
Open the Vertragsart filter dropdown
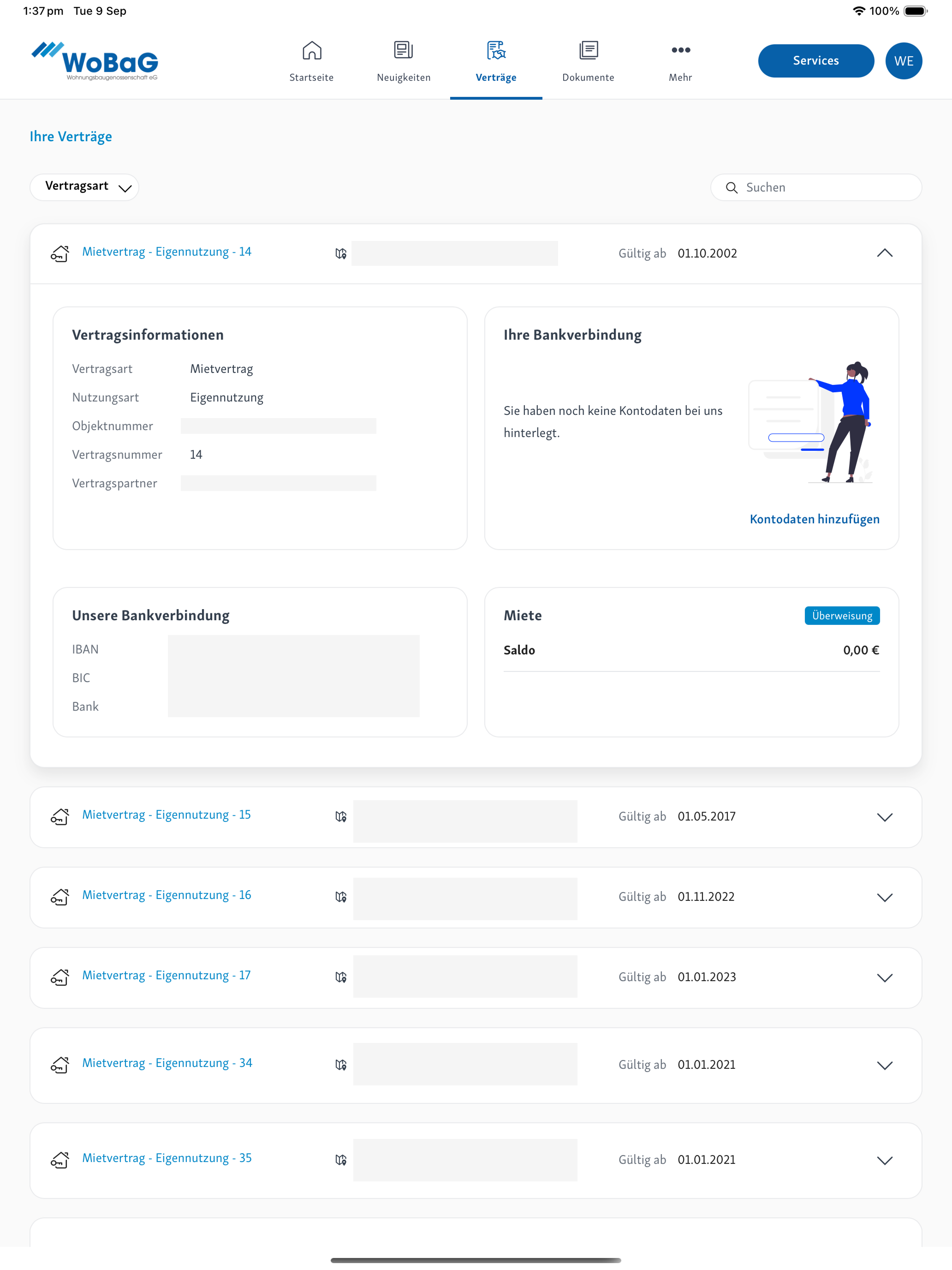[x=84, y=187]
